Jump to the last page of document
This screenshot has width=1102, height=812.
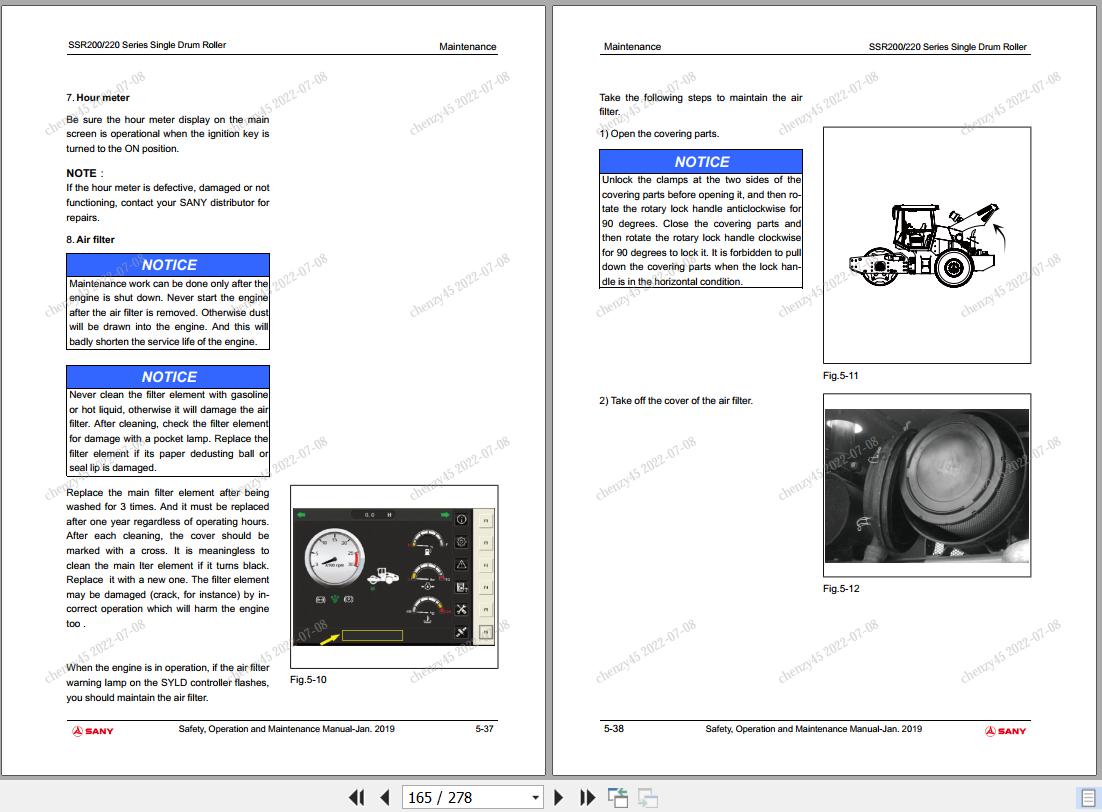[588, 797]
